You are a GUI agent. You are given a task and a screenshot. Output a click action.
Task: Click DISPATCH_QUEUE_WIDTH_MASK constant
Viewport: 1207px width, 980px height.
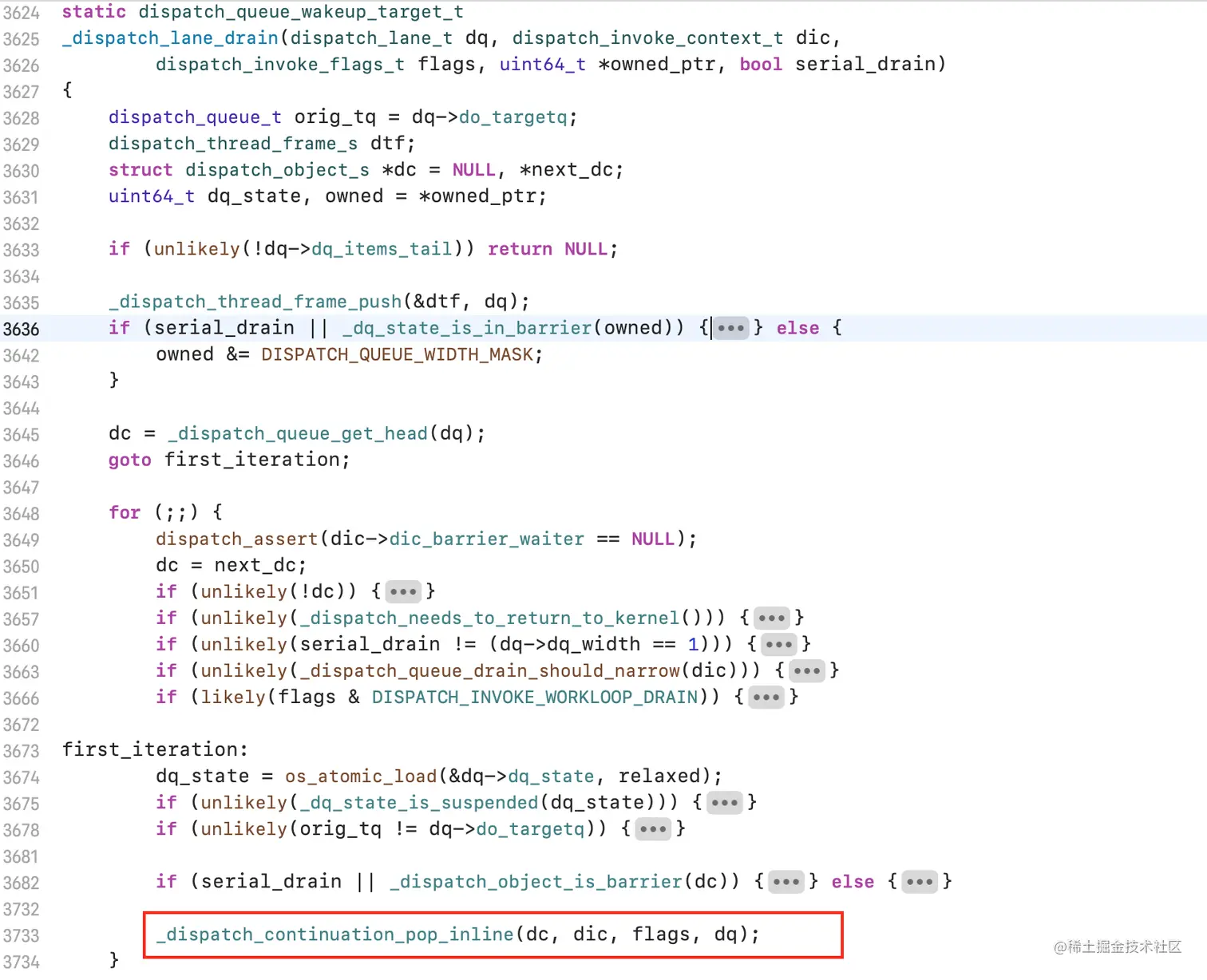tap(397, 354)
